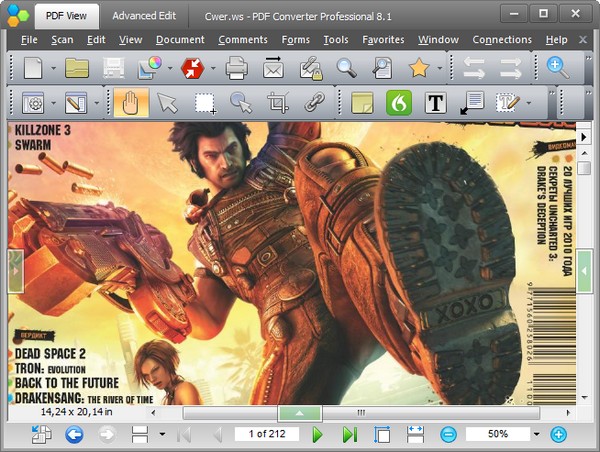Open favorites star dropdown arrow
Viewport: 600px width, 452px height.
click(x=440, y=69)
